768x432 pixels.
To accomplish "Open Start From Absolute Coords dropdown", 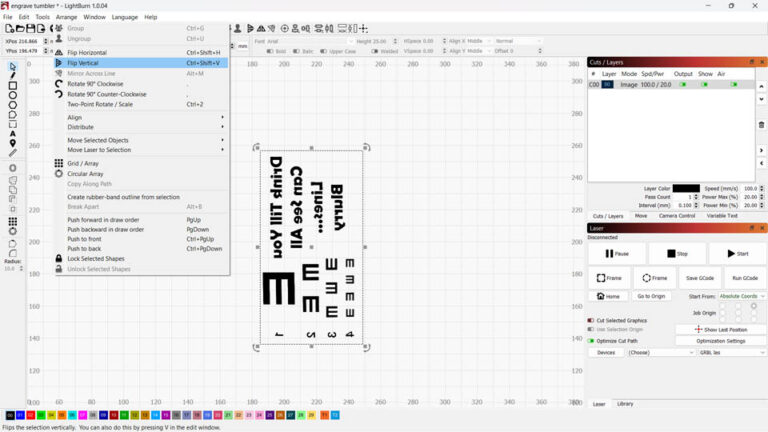I will pos(740,296).
